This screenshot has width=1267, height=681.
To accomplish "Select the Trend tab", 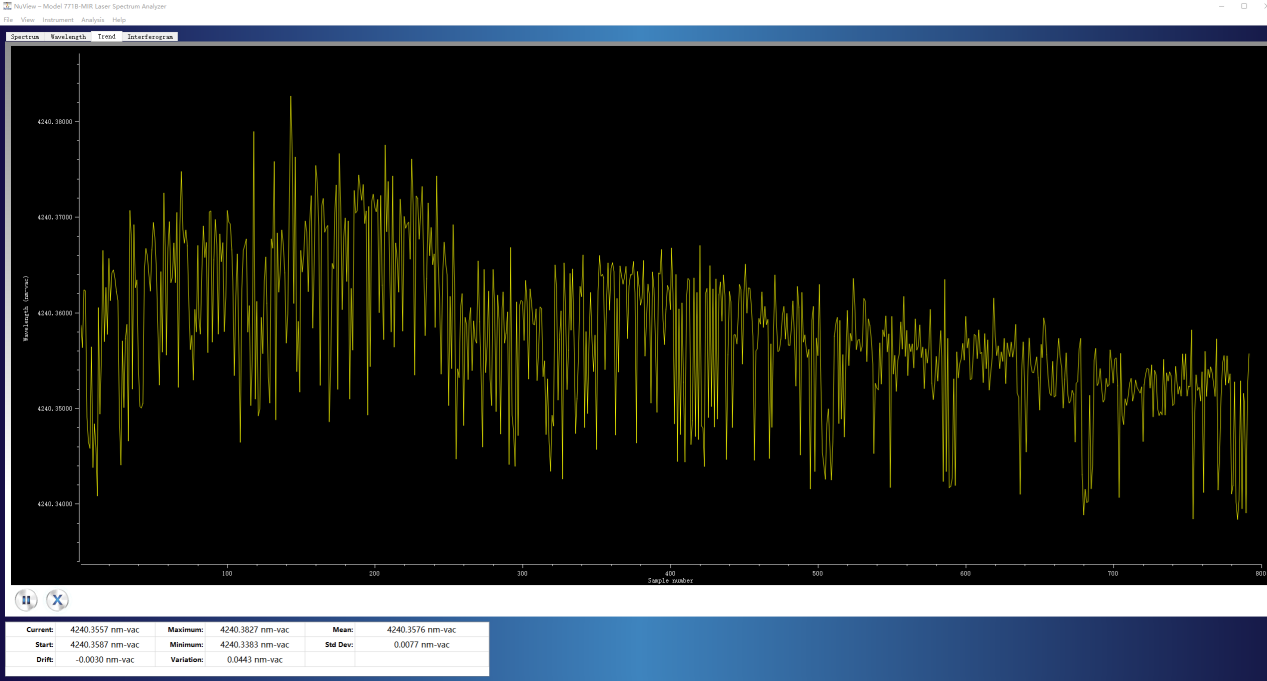I will click(x=106, y=37).
